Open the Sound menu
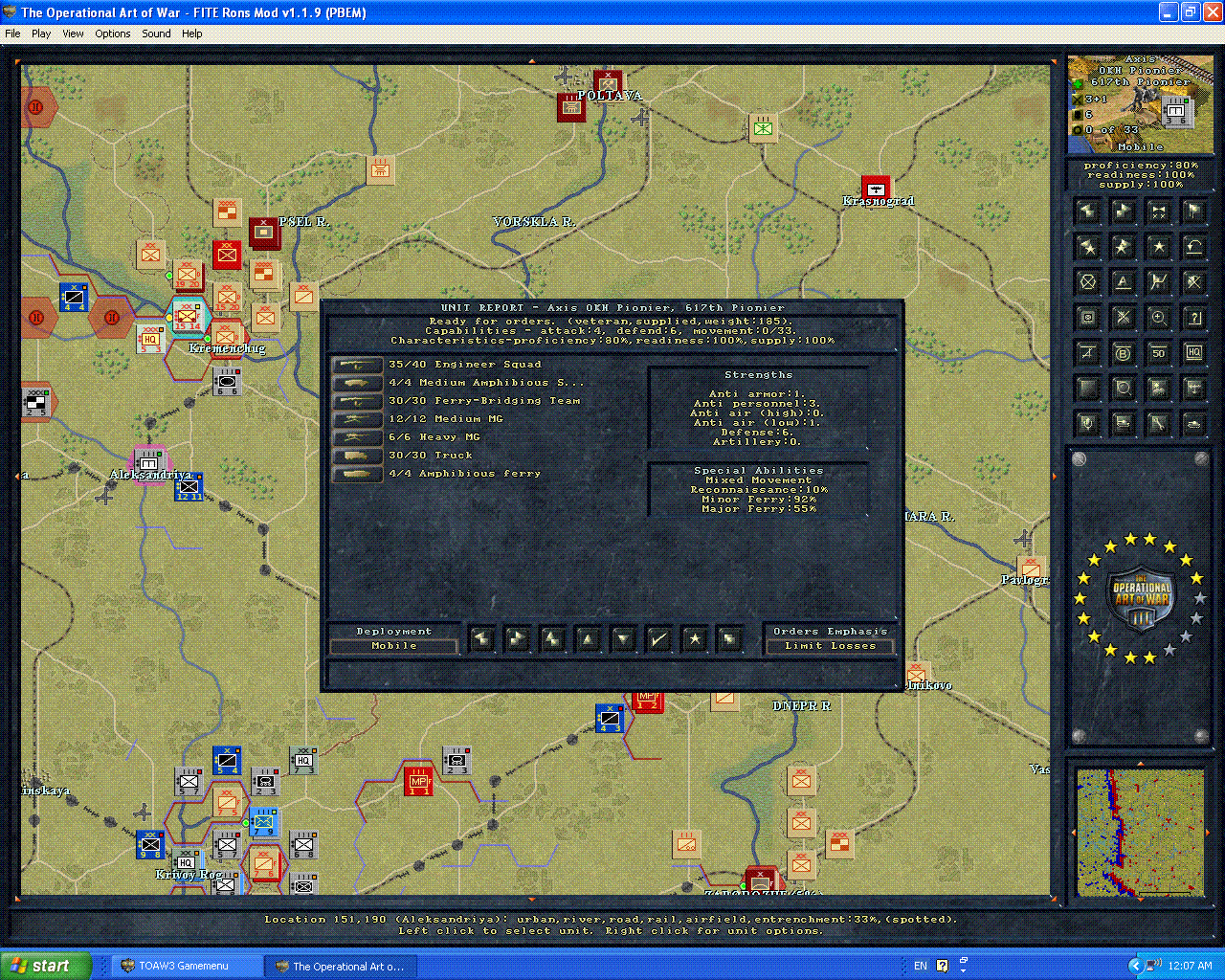The width and height of the screenshot is (1225, 980). coord(155,33)
